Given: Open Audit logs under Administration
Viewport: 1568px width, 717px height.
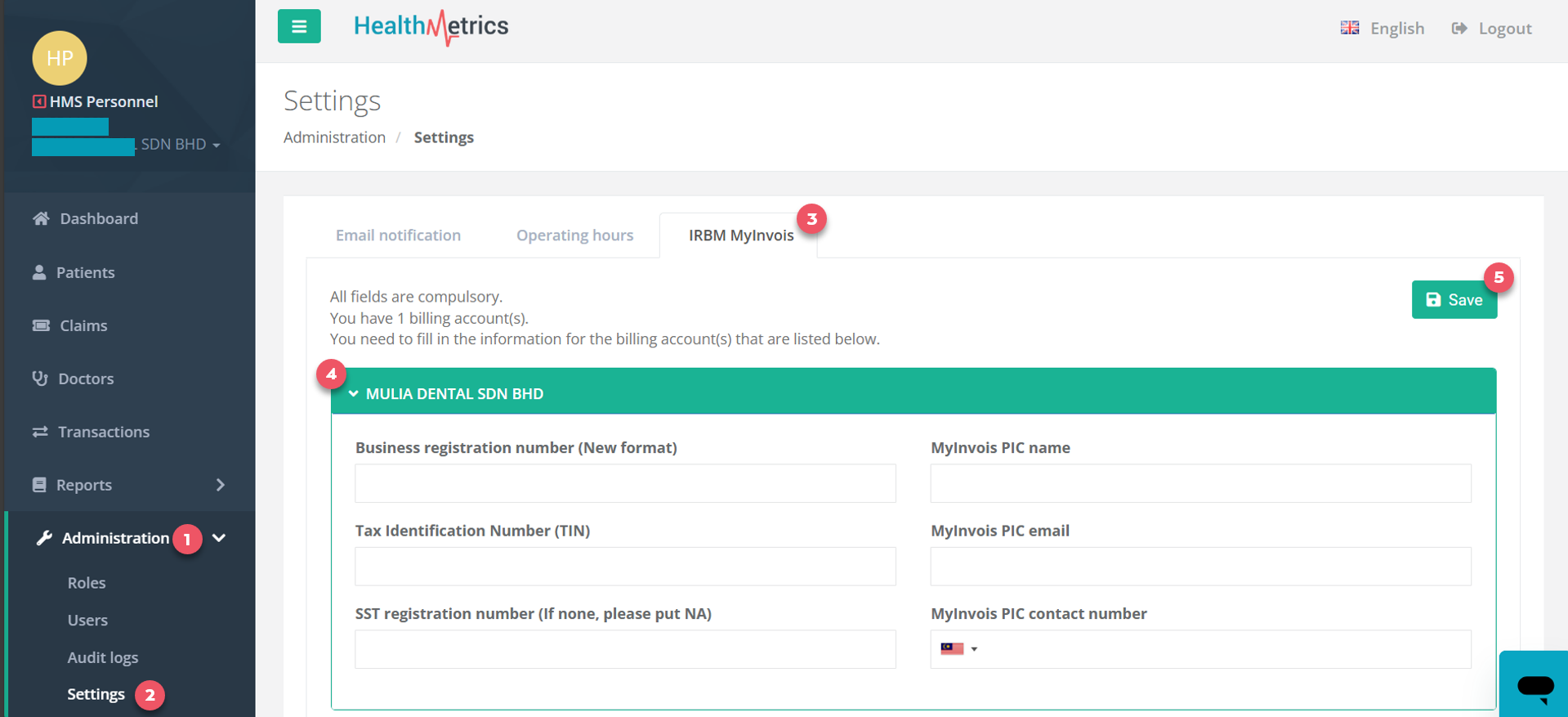Looking at the screenshot, I should click(x=103, y=657).
